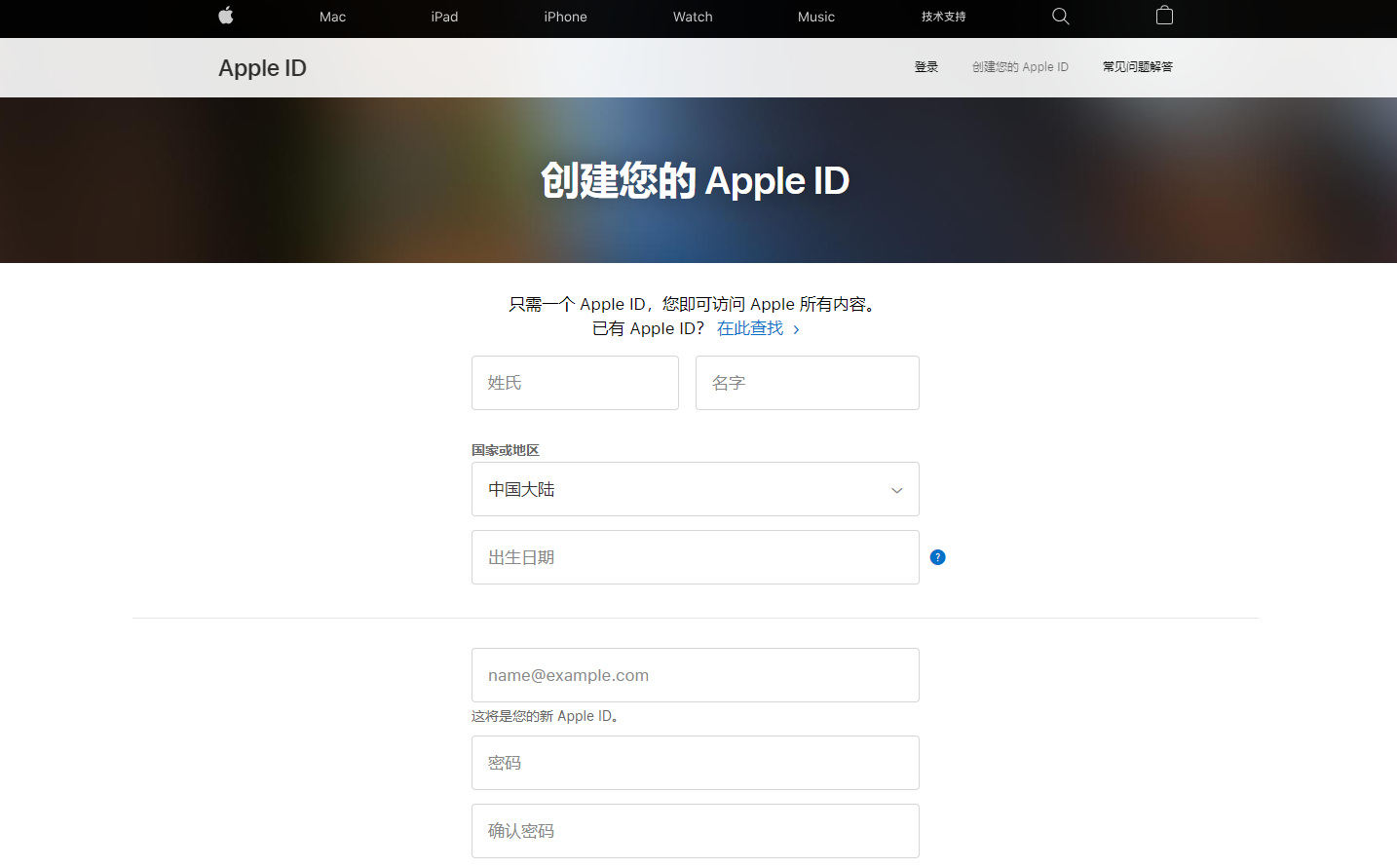Expand the 中国大陆 country dropdown
Viewport: 1397px width, 868px height.
click(x=696, y=489)
